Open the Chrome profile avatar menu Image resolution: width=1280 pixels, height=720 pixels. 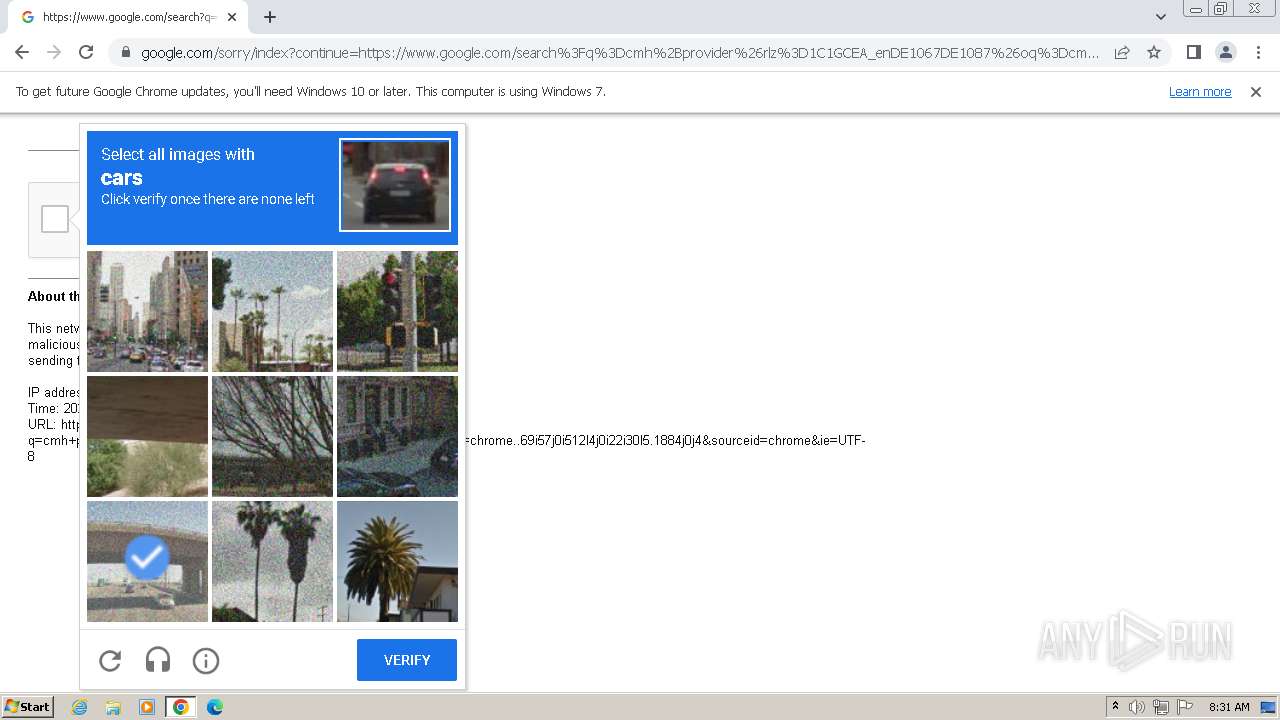click(x=1225, y=52)
